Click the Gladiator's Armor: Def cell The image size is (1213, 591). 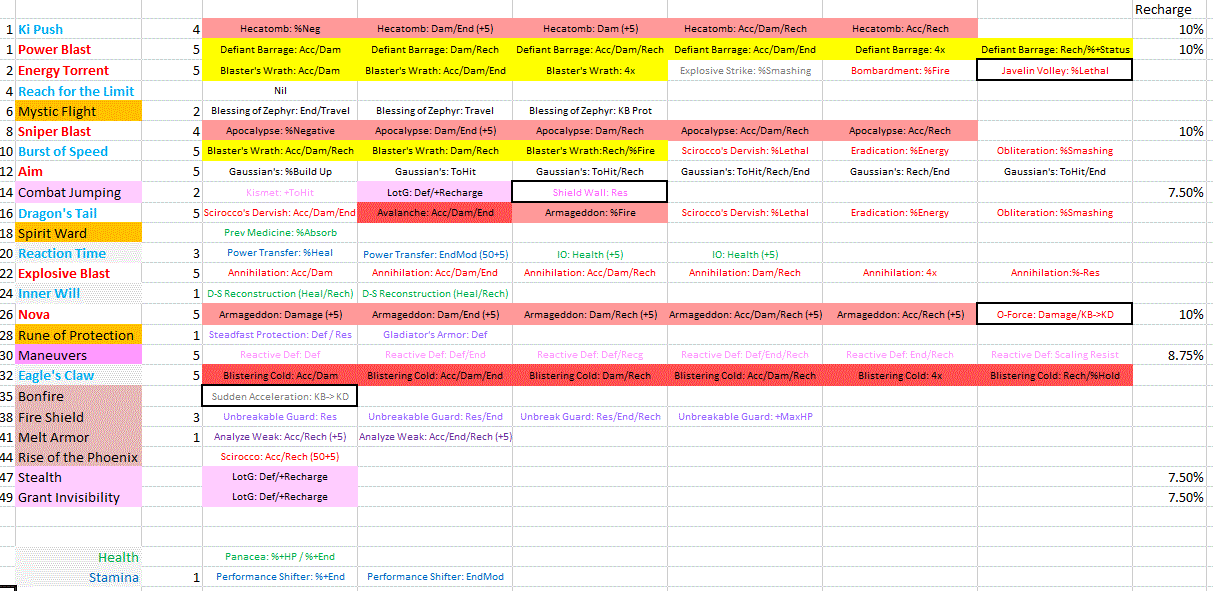[x=435, y=335]
